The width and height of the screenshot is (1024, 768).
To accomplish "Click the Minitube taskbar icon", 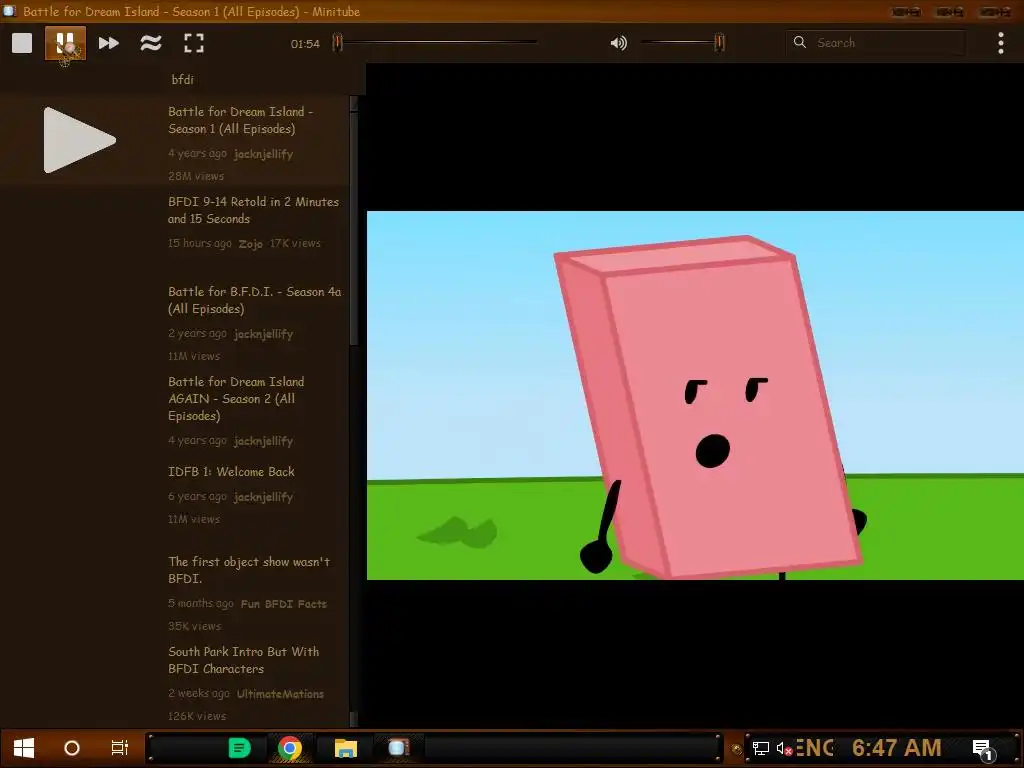I will click(398, 748).
